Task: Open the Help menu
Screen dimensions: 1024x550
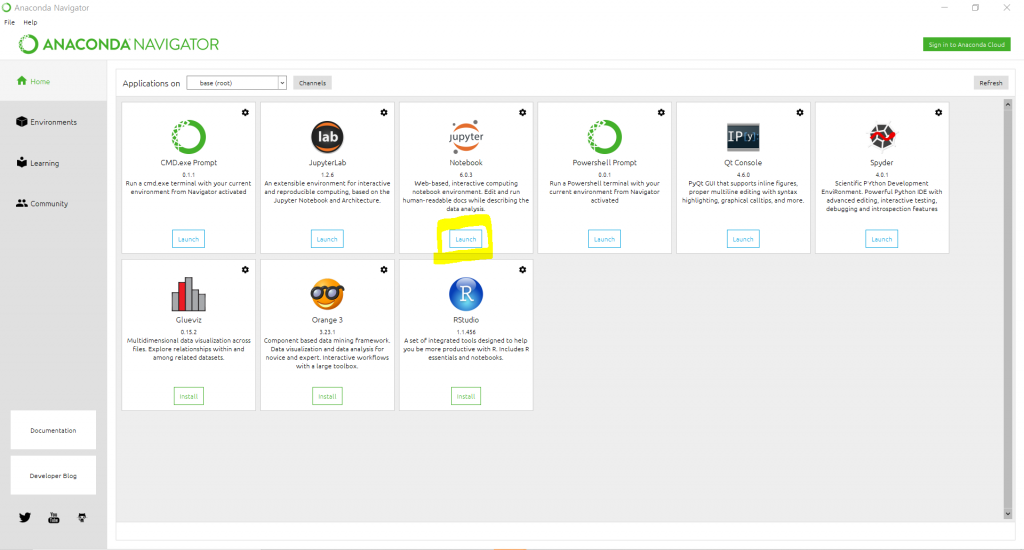Action: 30,22
